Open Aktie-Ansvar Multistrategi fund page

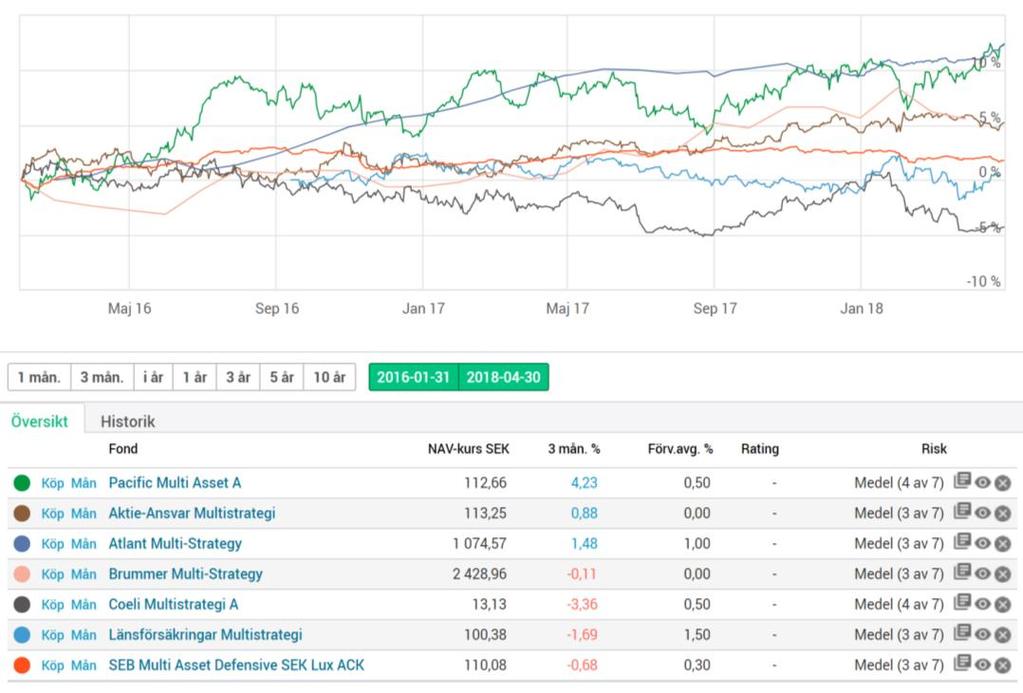pyautogui.click(x=192, y=514)
